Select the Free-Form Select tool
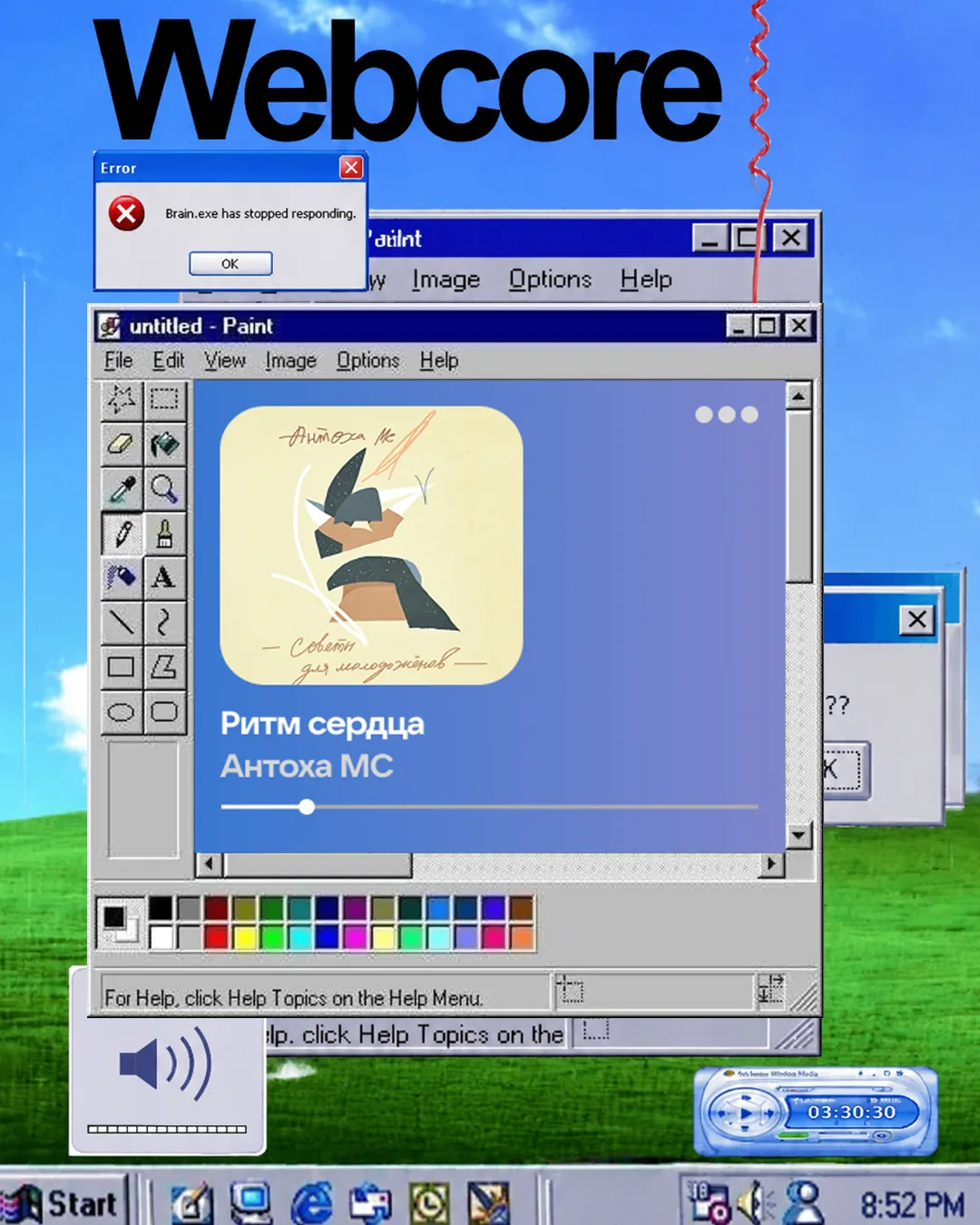Image resolution: width=980 pixels, height=1225 pixels. (x=121, y=399)
